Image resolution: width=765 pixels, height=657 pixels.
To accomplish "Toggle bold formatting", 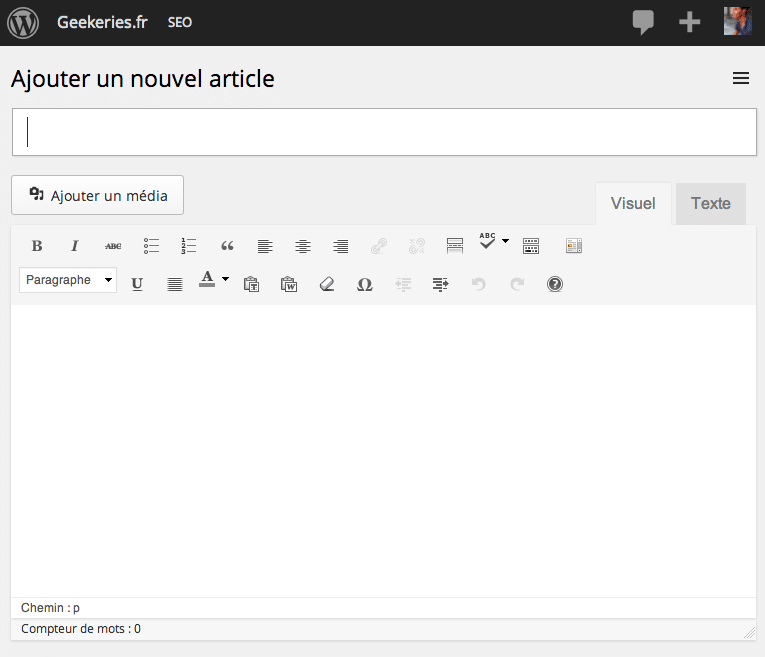I will [x=37, y=246].
